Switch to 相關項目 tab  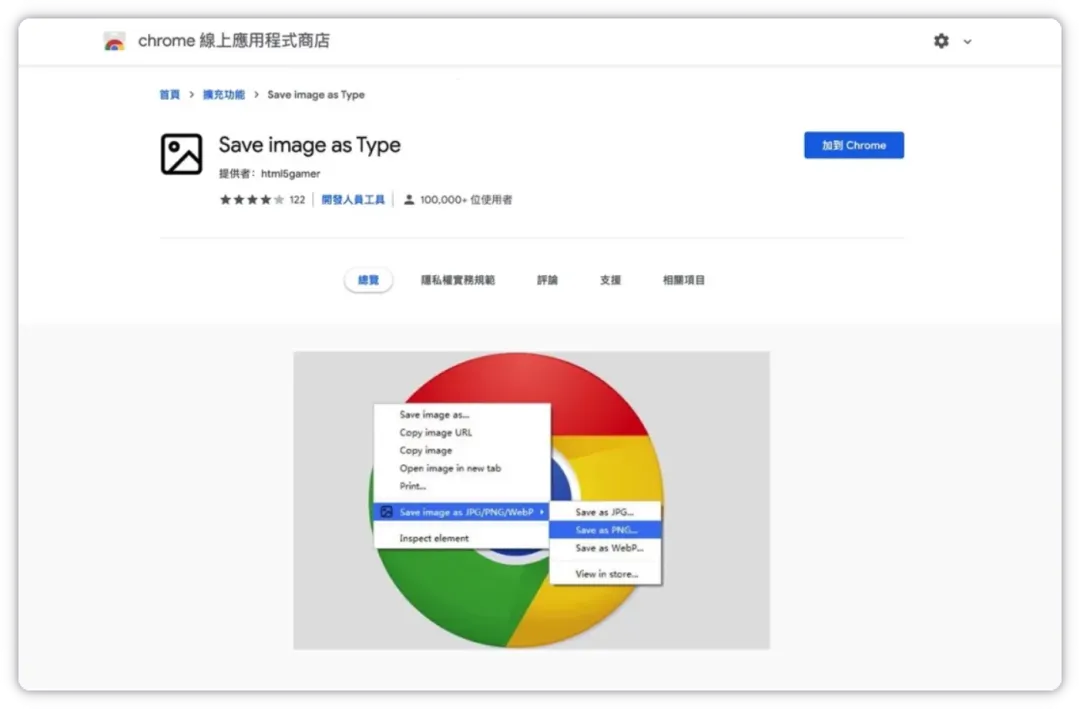(x=684, y=280)
